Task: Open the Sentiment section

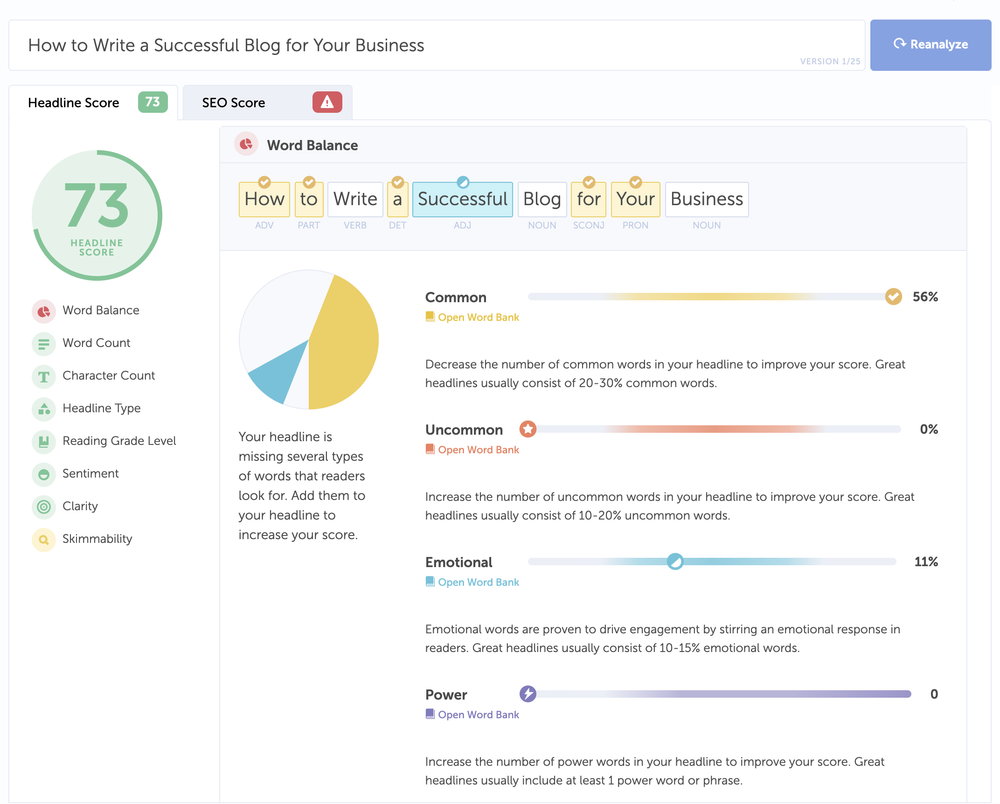Action: (91, 473)
